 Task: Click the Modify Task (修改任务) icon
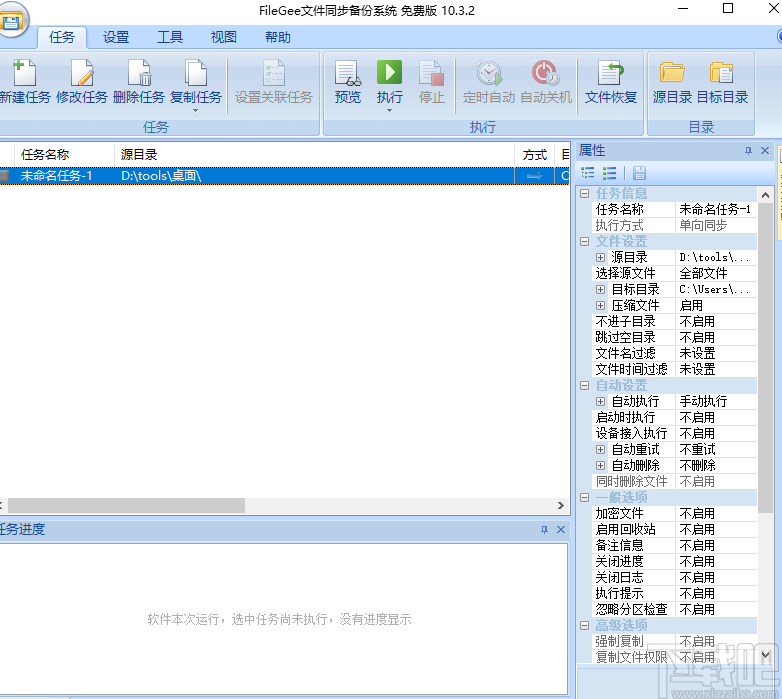[82, 73]
